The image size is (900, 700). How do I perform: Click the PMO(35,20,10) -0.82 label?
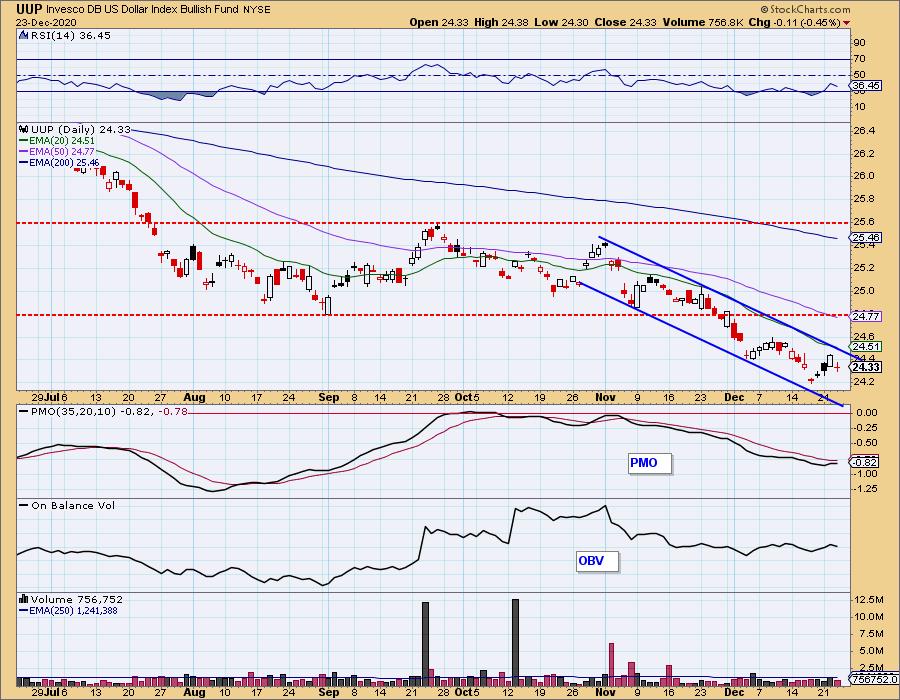click(x=103, y=411)
